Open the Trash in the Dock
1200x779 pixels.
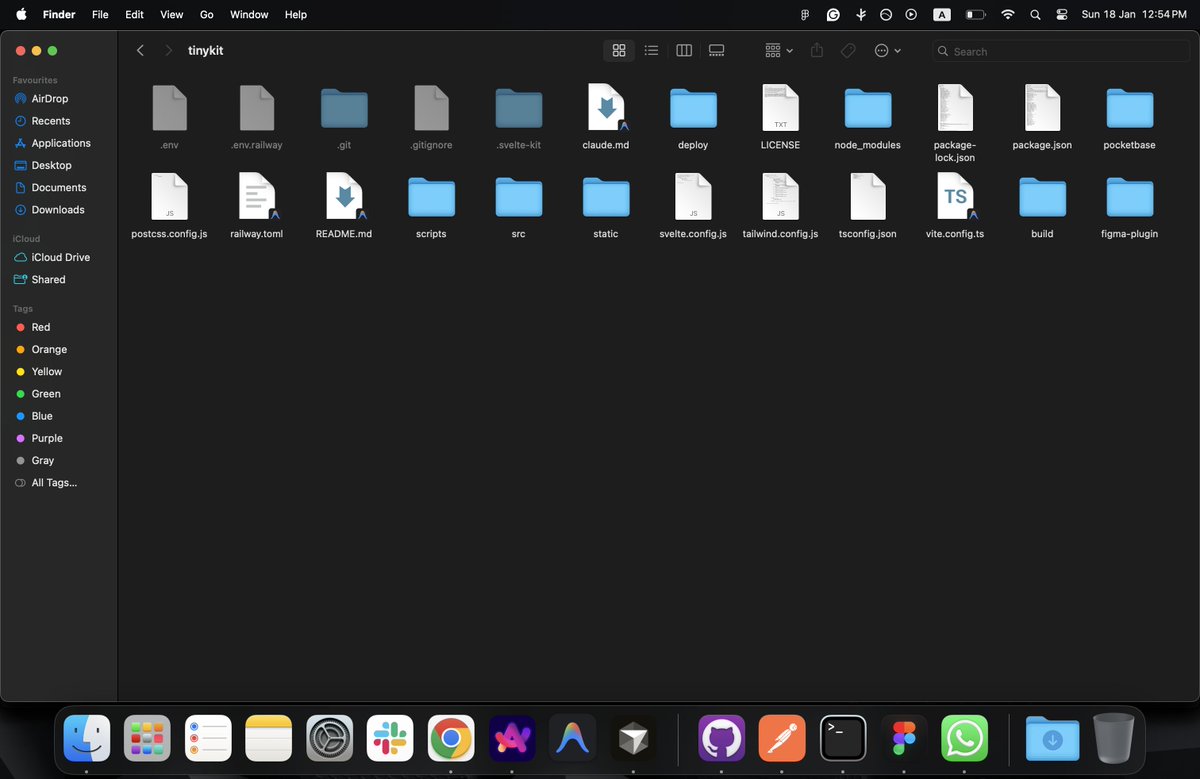1113,738
